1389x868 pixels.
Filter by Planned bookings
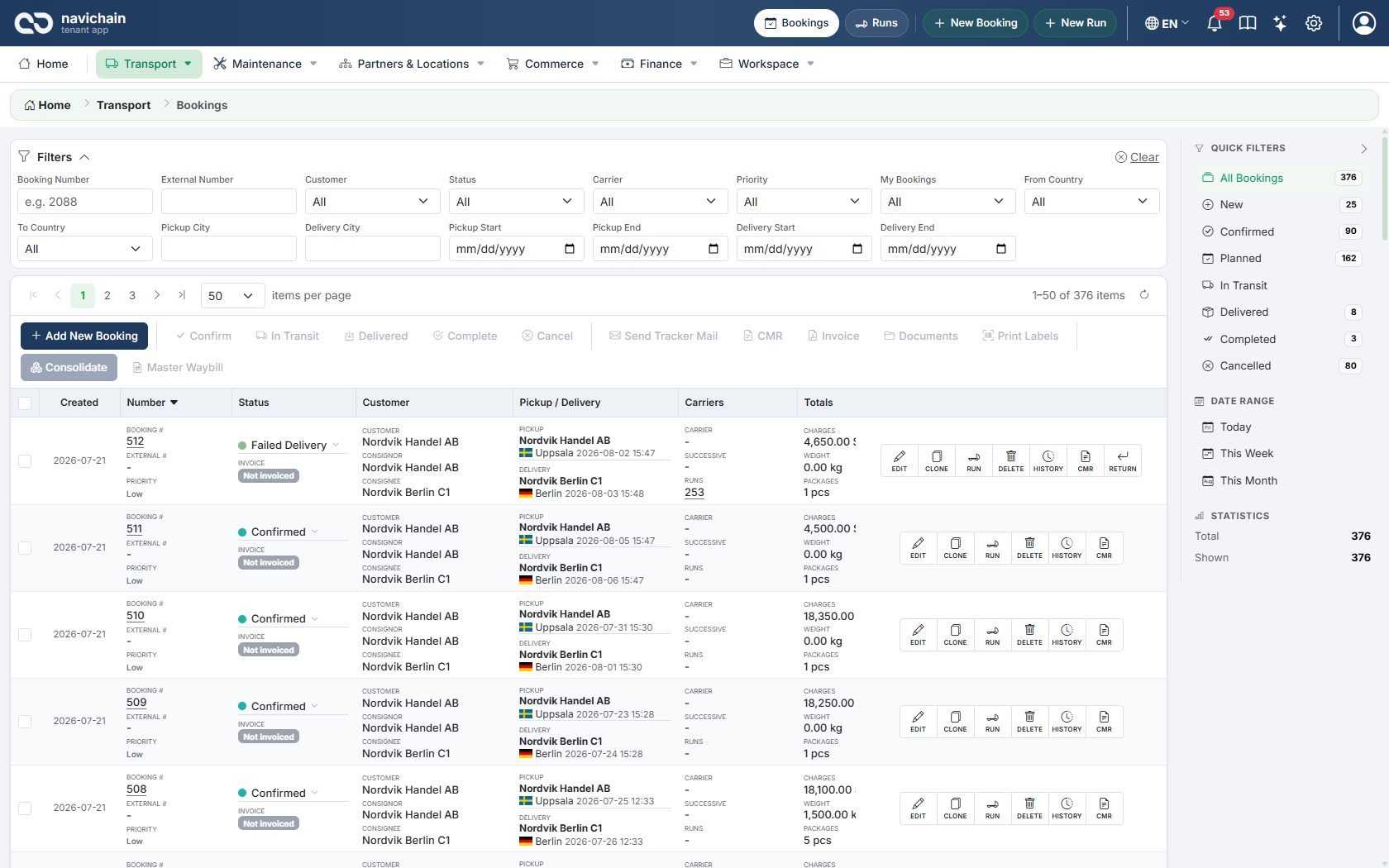(x=1280, y=259)
